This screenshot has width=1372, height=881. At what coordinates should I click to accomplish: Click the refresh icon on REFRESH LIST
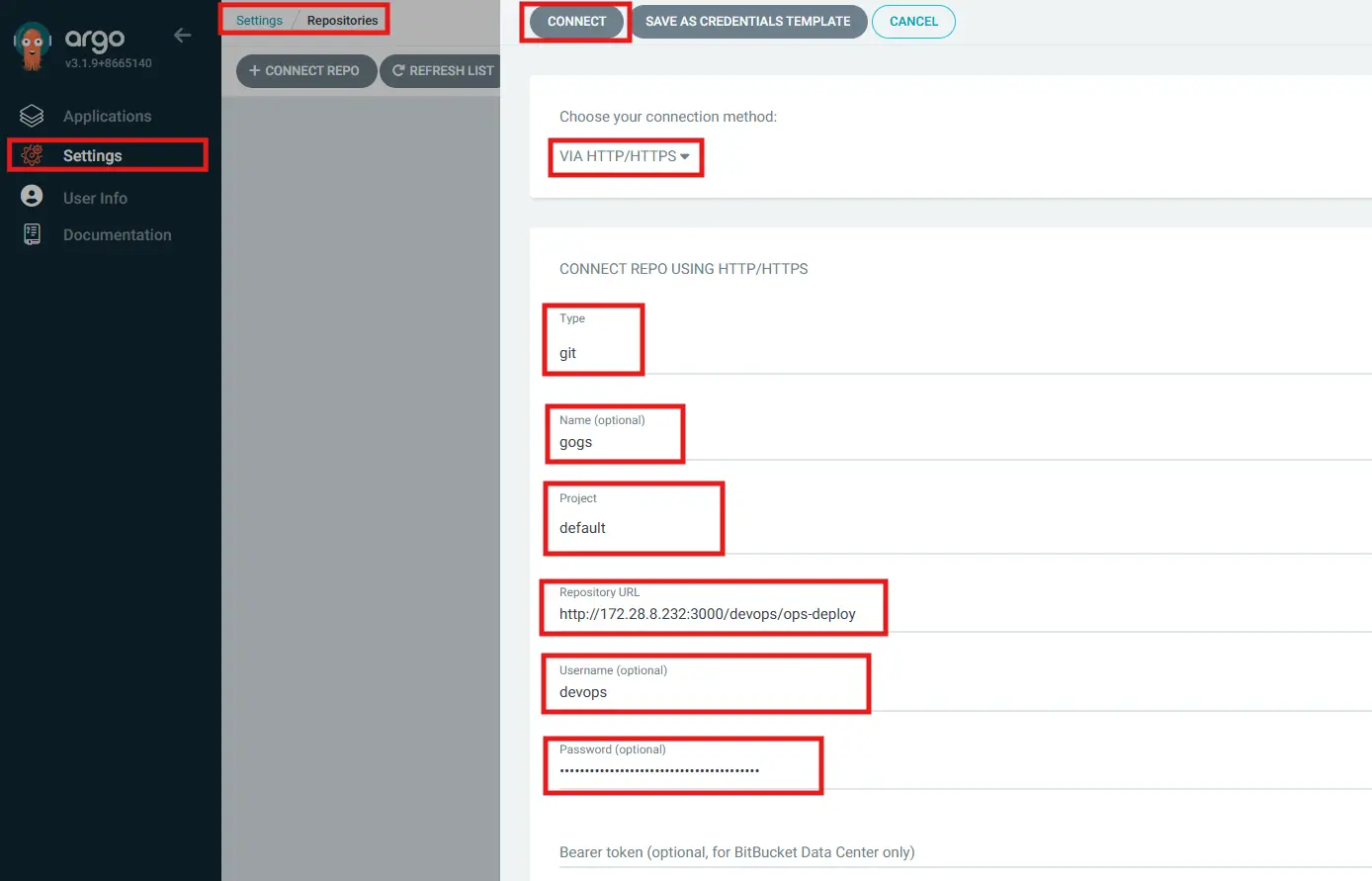pos(397,70)
